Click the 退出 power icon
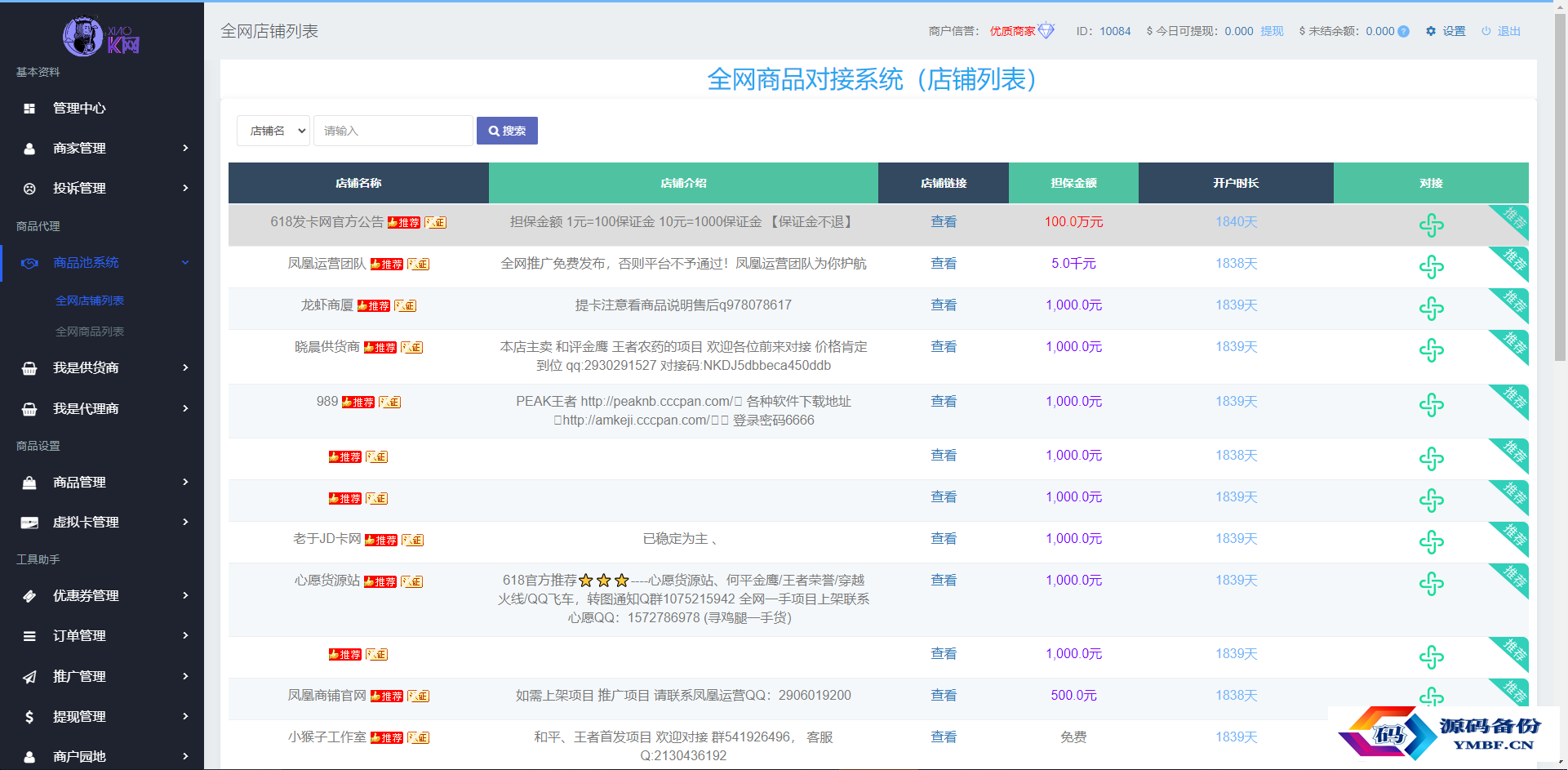The image size is (1568, 770). point(1486,31)
